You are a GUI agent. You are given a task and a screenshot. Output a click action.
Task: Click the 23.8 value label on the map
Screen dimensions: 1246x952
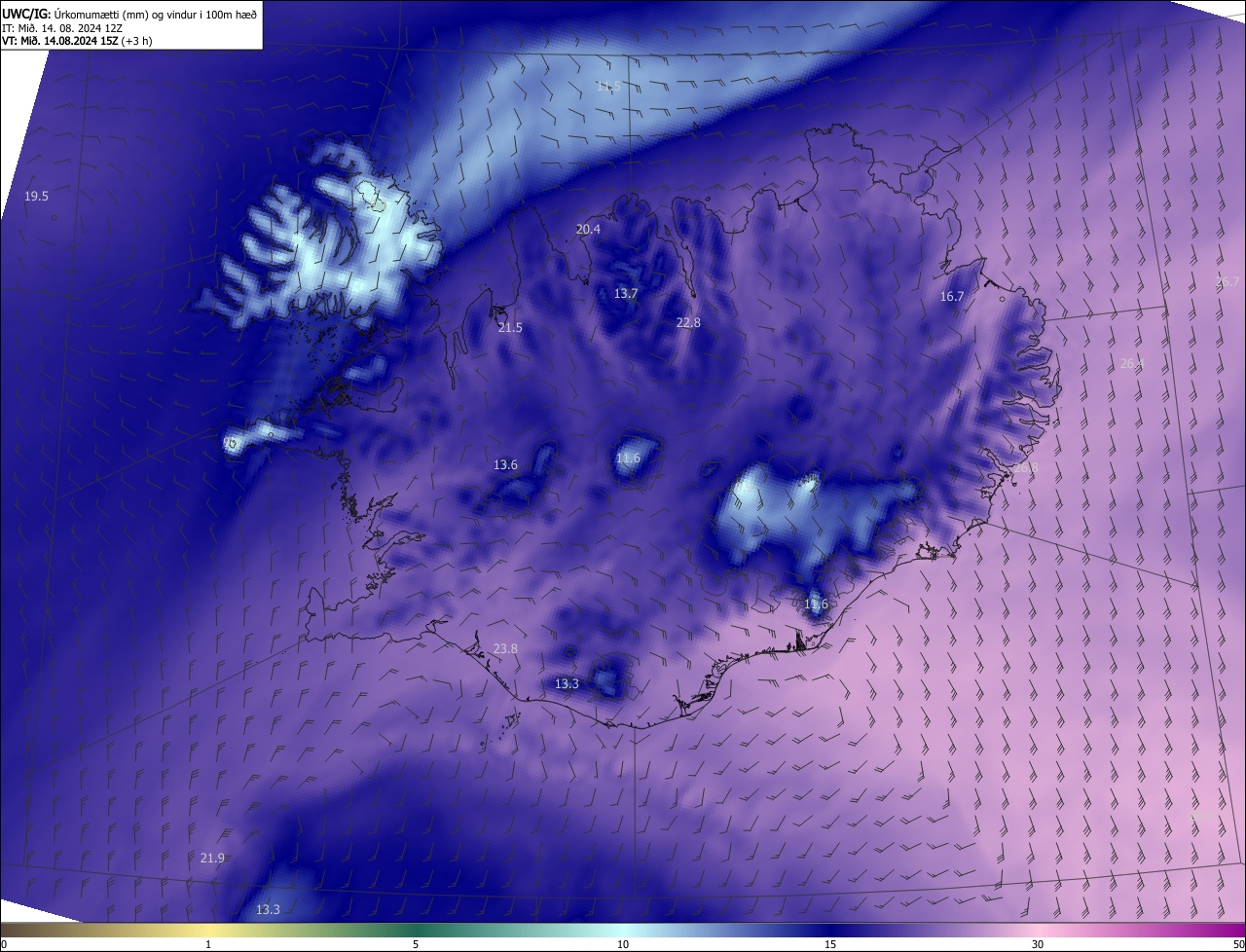tap(505, 649)
